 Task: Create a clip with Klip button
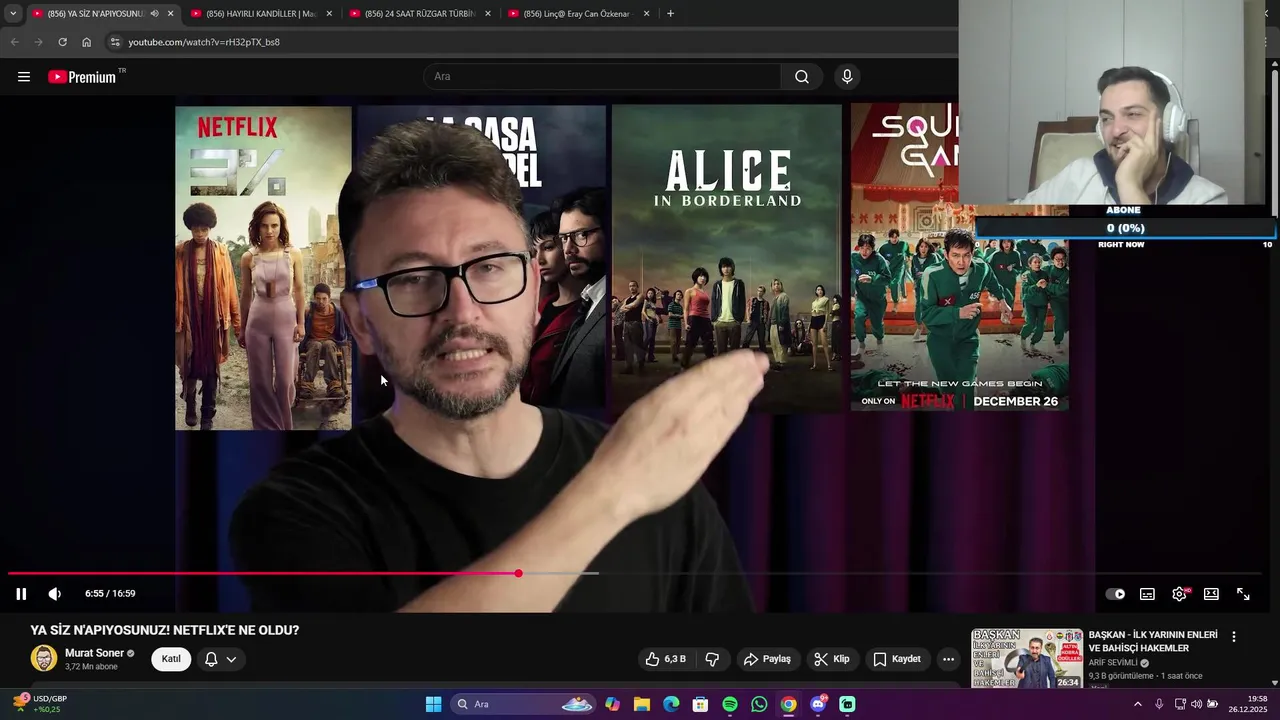[x=832, y=659]
